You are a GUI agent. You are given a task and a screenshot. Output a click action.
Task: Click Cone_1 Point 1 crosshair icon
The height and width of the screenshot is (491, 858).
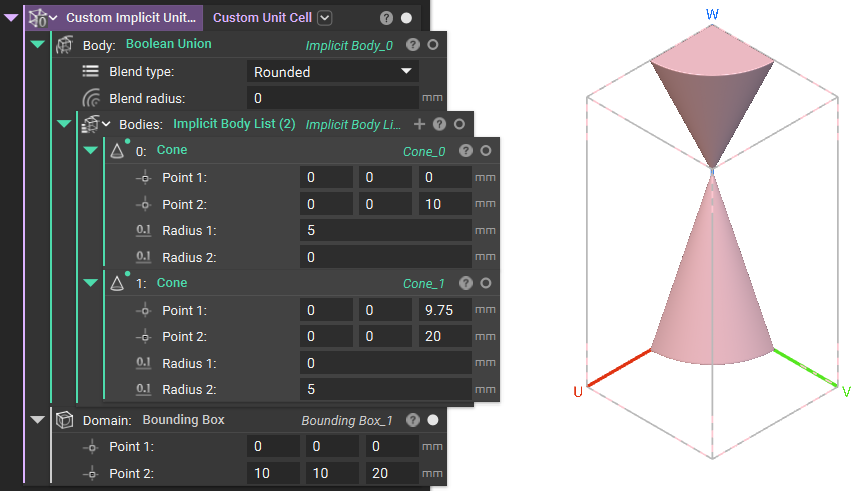[x=144, y=310]
